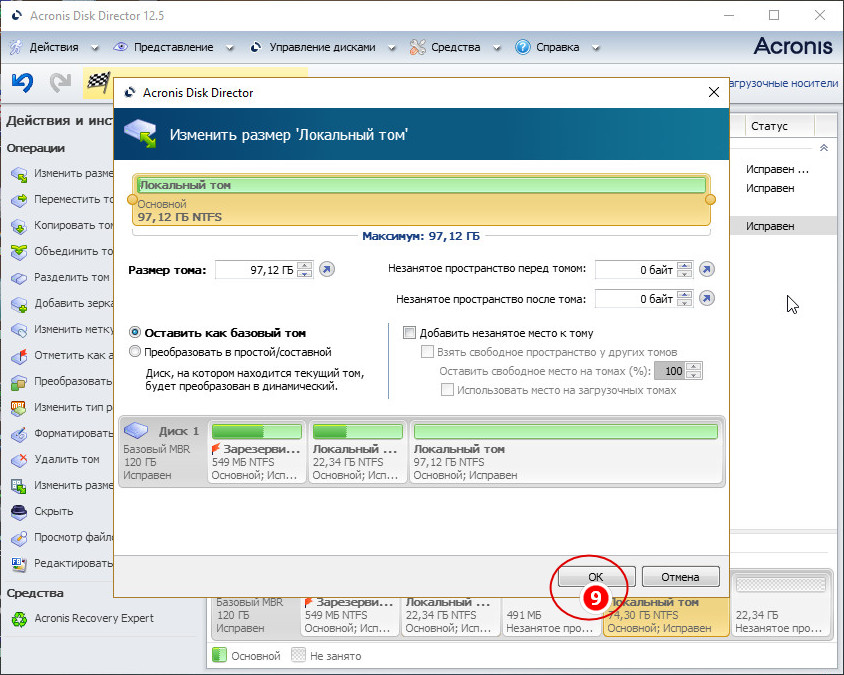Check 'Взять свободное пространство у других томов'
The image size is (844, 675).
tap(427, 352)
